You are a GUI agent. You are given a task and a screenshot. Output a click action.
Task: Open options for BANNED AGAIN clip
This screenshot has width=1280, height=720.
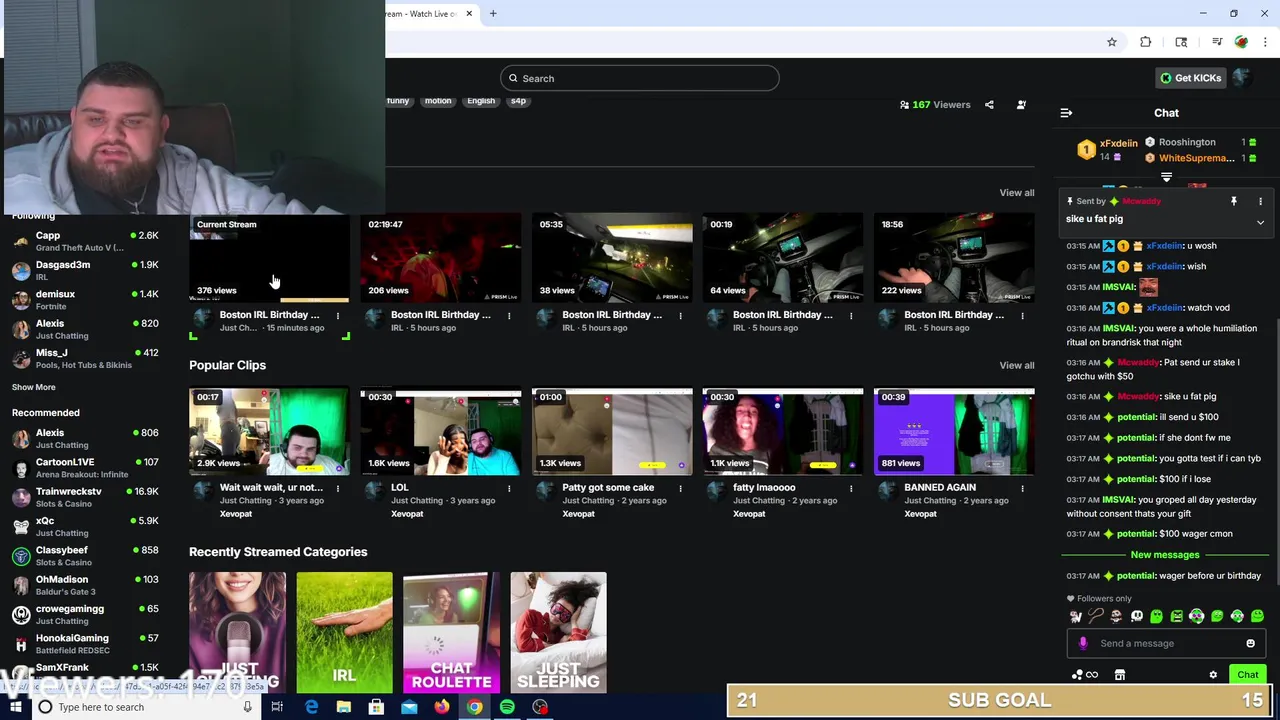[x=1022, y=488]
